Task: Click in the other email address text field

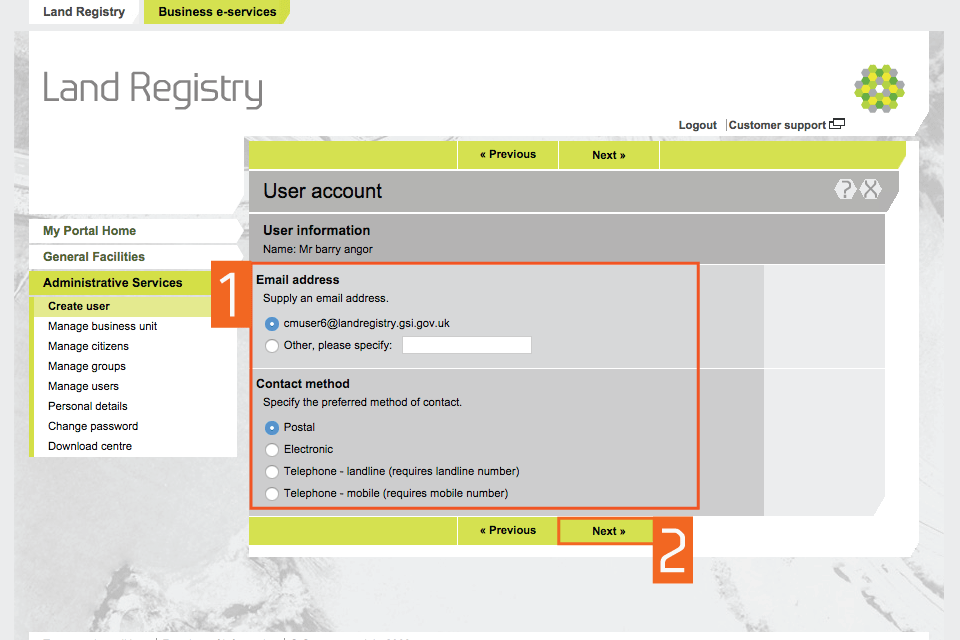Action: click(x=466, y=346)
